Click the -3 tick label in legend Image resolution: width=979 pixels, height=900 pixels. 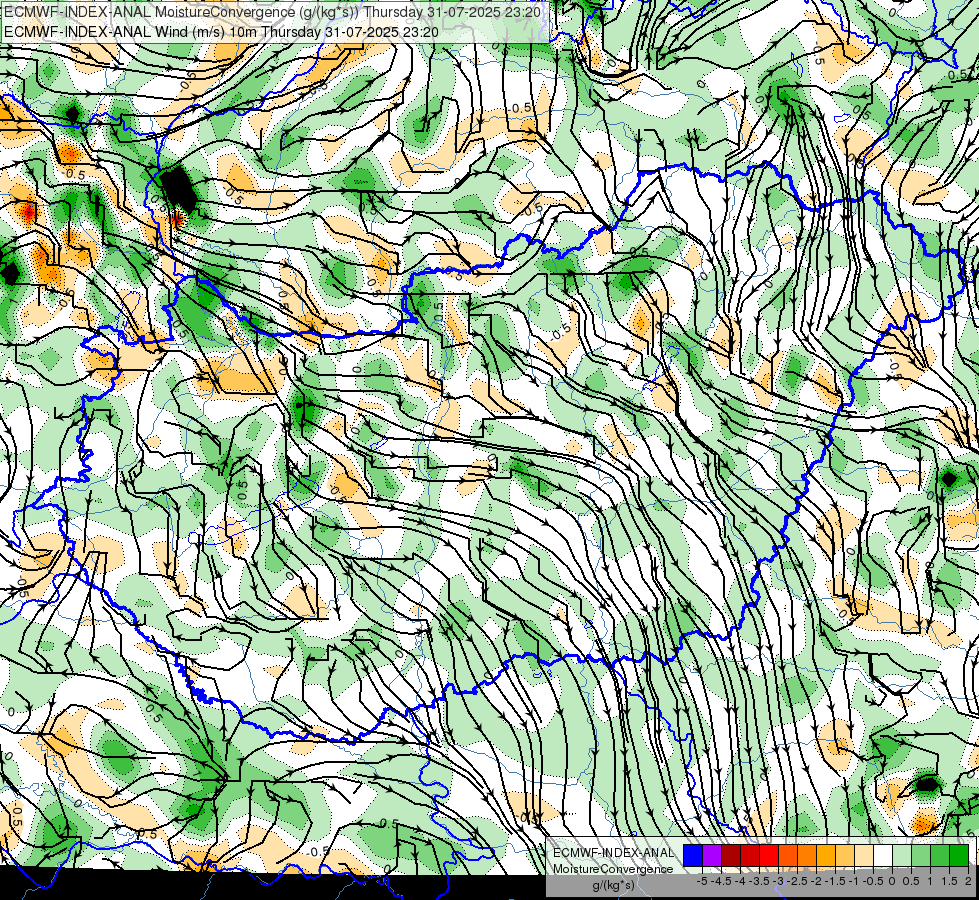779,881
